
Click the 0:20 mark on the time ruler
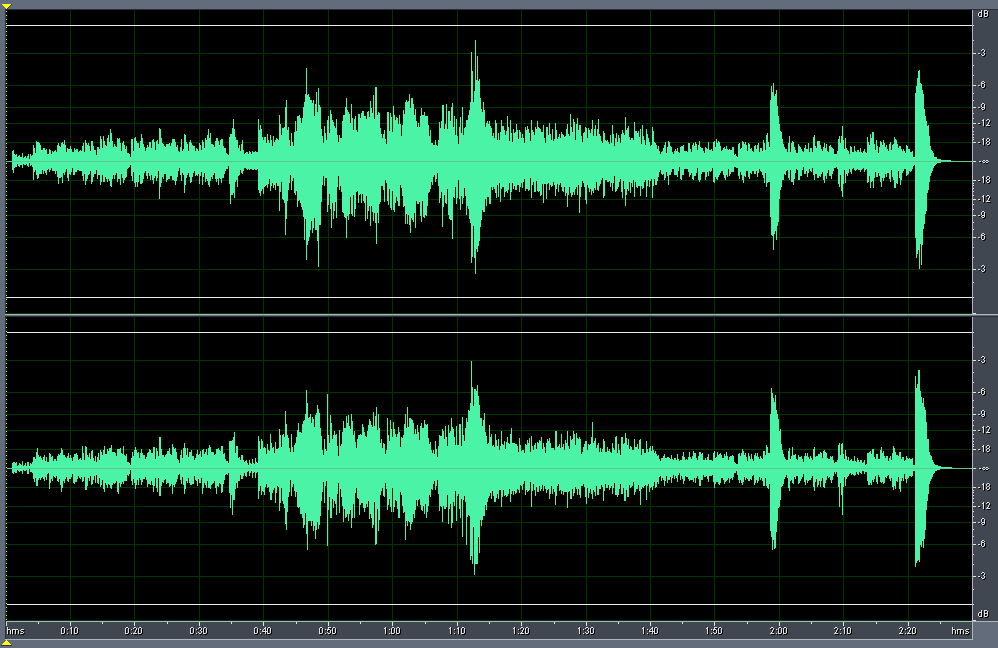pos(134,631)
